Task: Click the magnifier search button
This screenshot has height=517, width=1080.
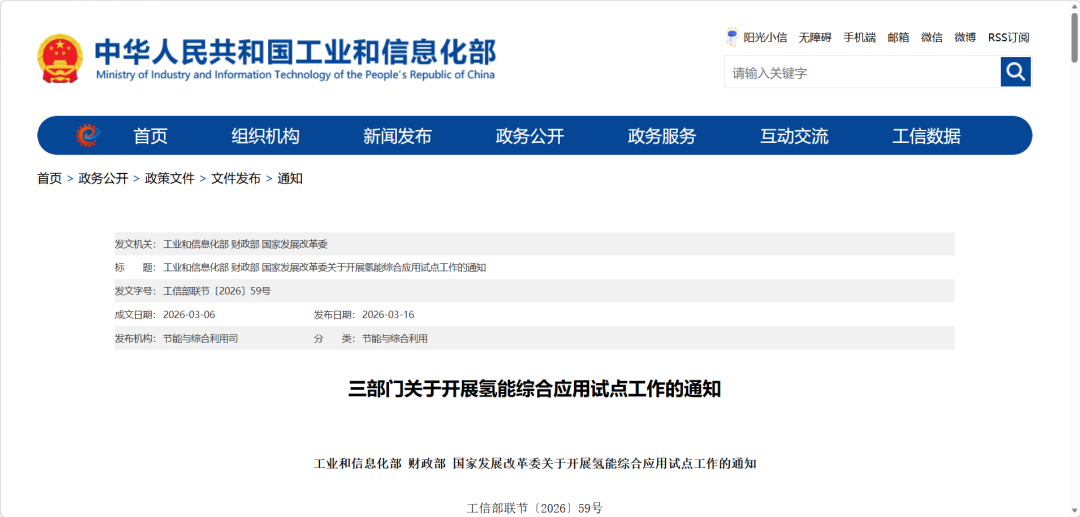Action: (x=1015, y=72)
